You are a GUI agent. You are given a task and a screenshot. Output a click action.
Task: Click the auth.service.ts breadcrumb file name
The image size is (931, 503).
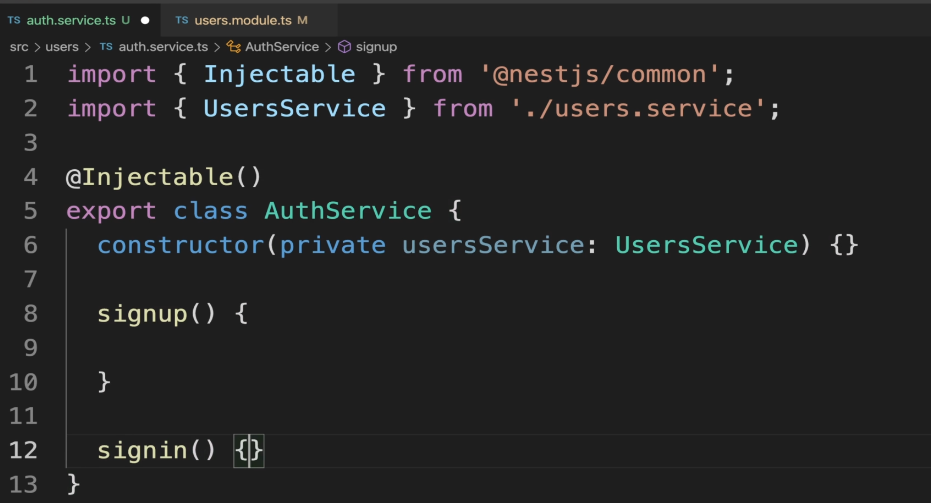163,47
